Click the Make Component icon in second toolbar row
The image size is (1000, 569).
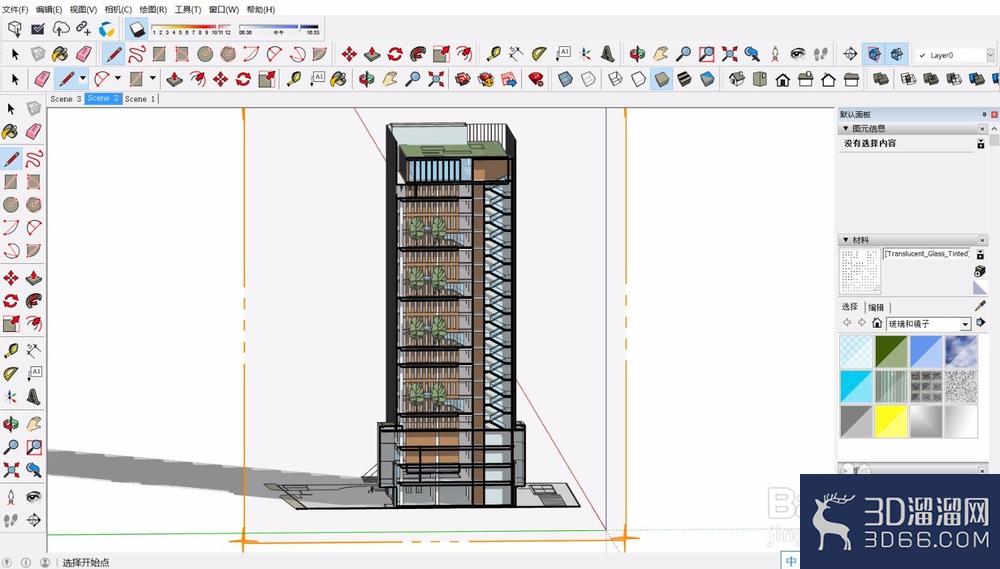pos(38,54)
